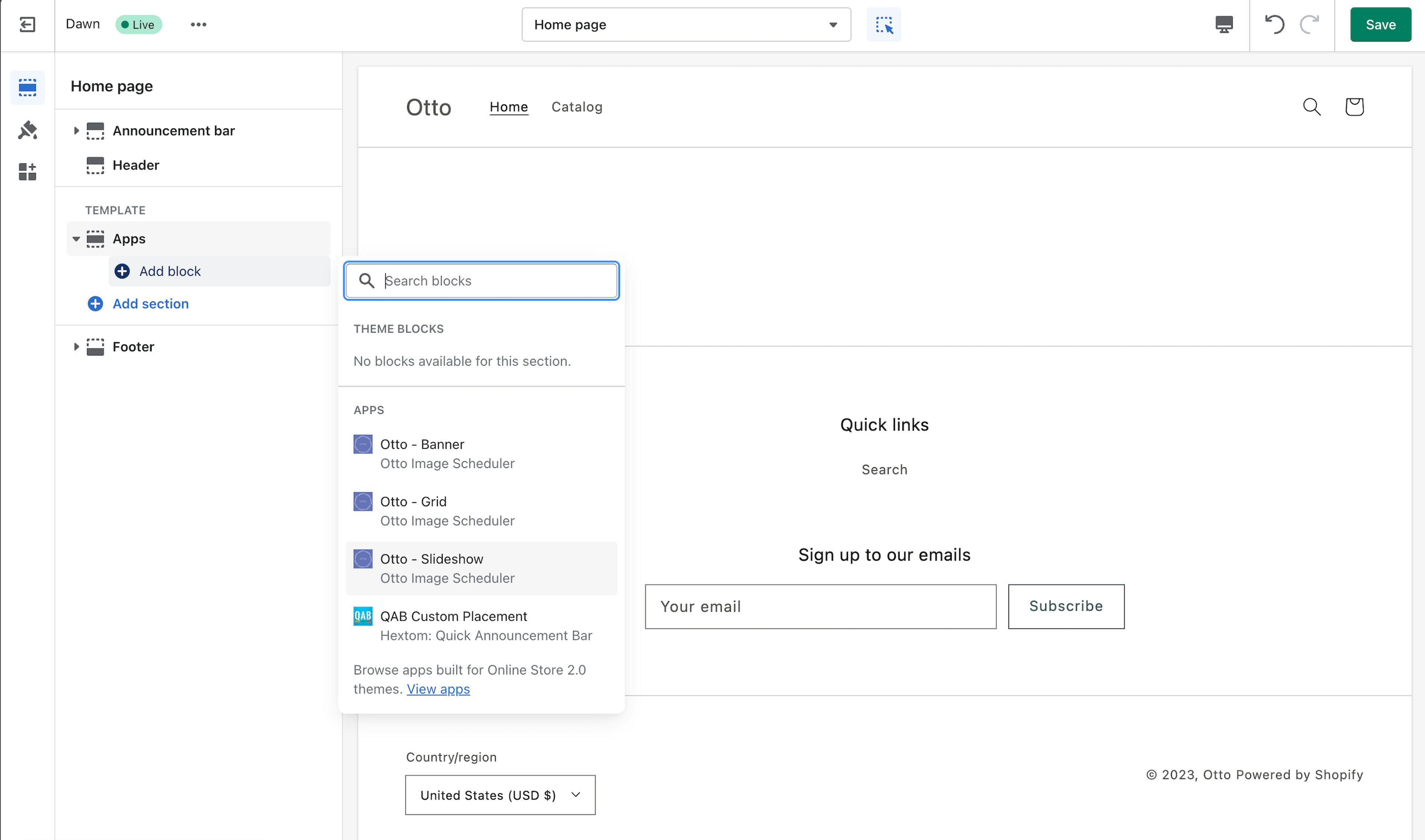The image size is (1425, 840).
Task: Expand the Footer section
Action: [76, 347]
